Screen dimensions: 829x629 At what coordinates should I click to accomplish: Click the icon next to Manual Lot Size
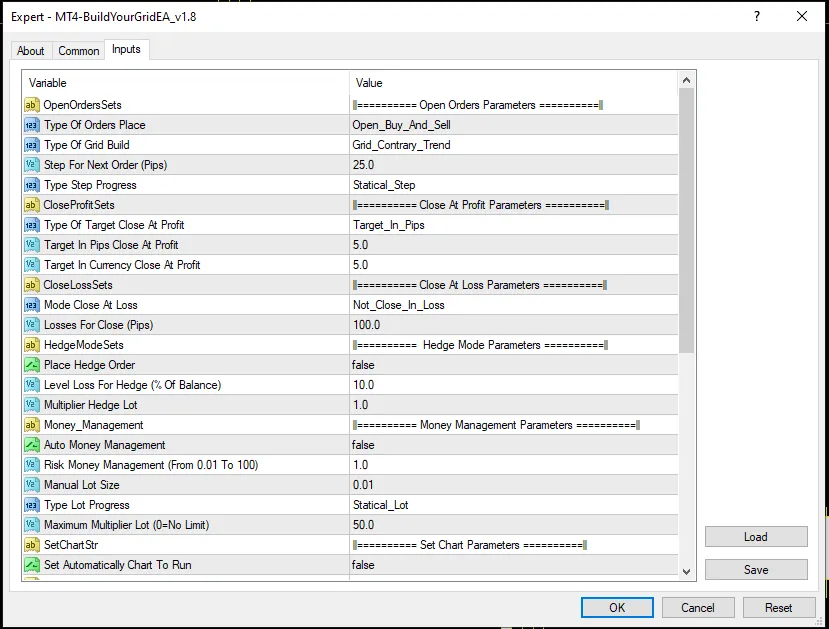coord(31,485)
